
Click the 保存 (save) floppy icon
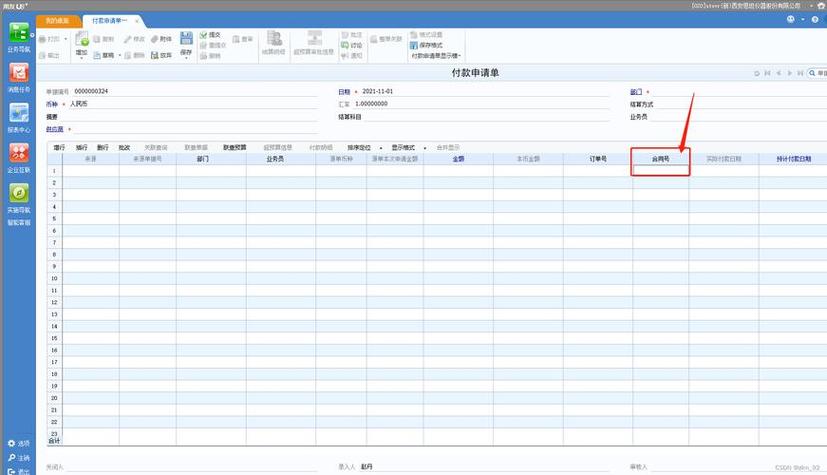(186, 38)
